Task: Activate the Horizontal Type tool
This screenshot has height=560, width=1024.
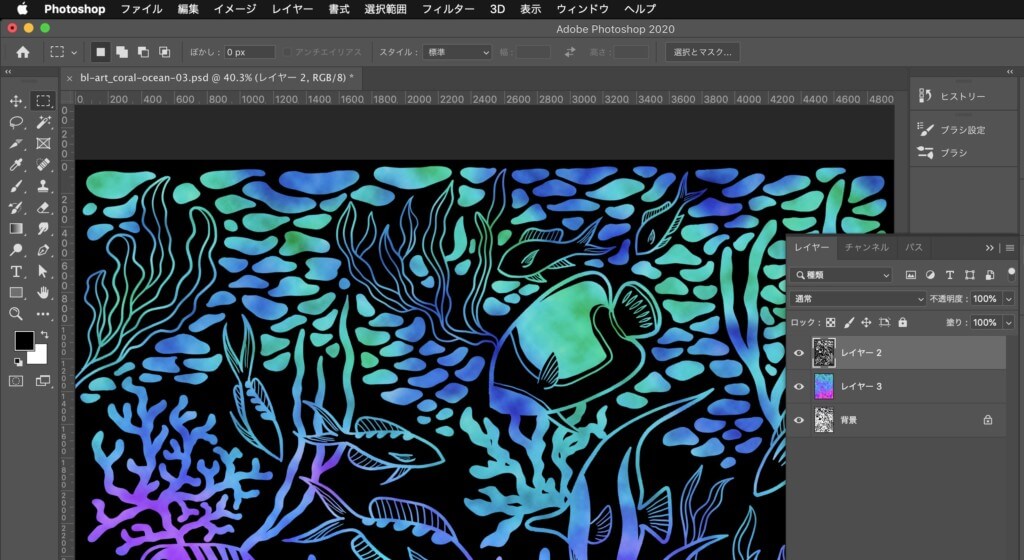Action: pos(16,272)
